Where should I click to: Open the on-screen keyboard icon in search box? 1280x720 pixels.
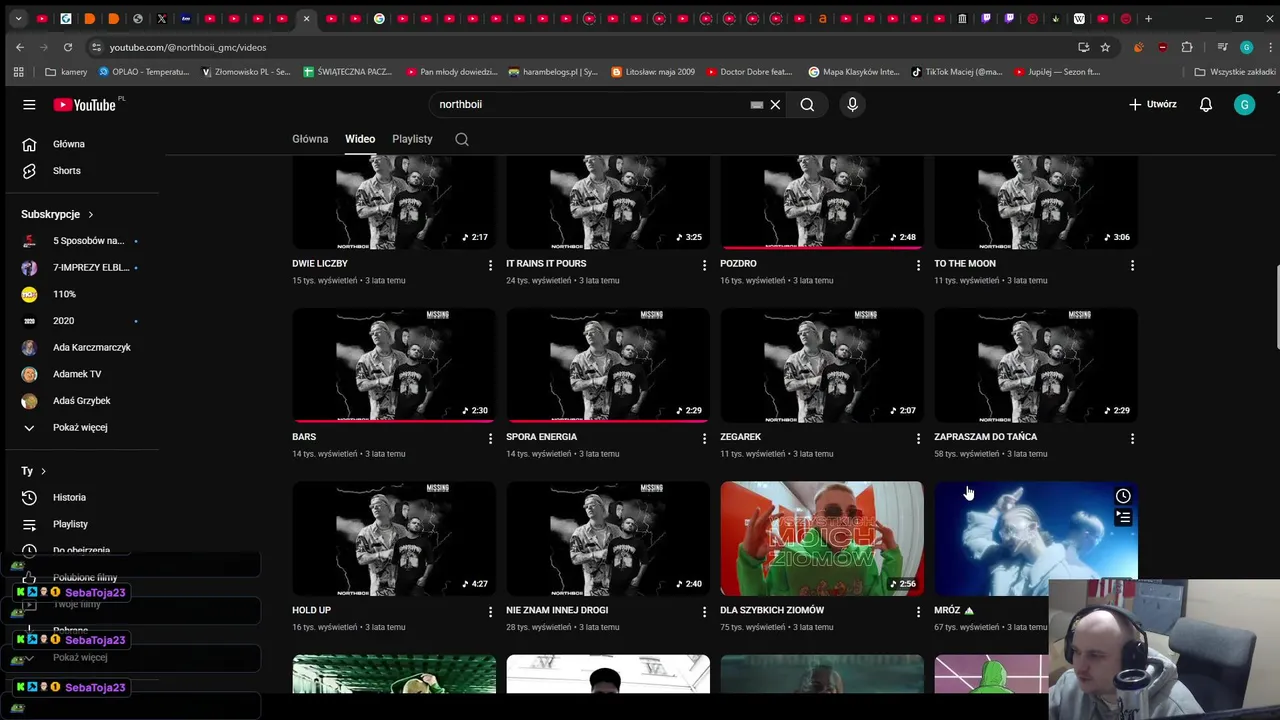tap(757, 104)
